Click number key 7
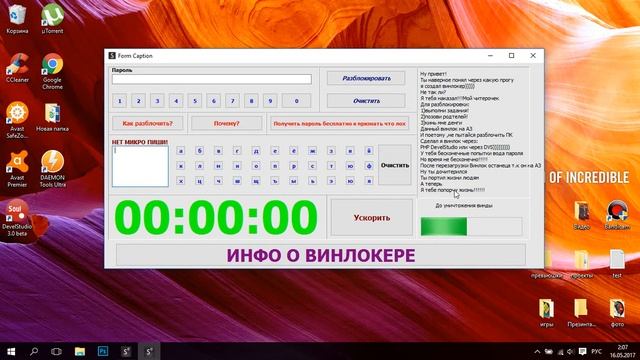 click(x=232, y=101)
